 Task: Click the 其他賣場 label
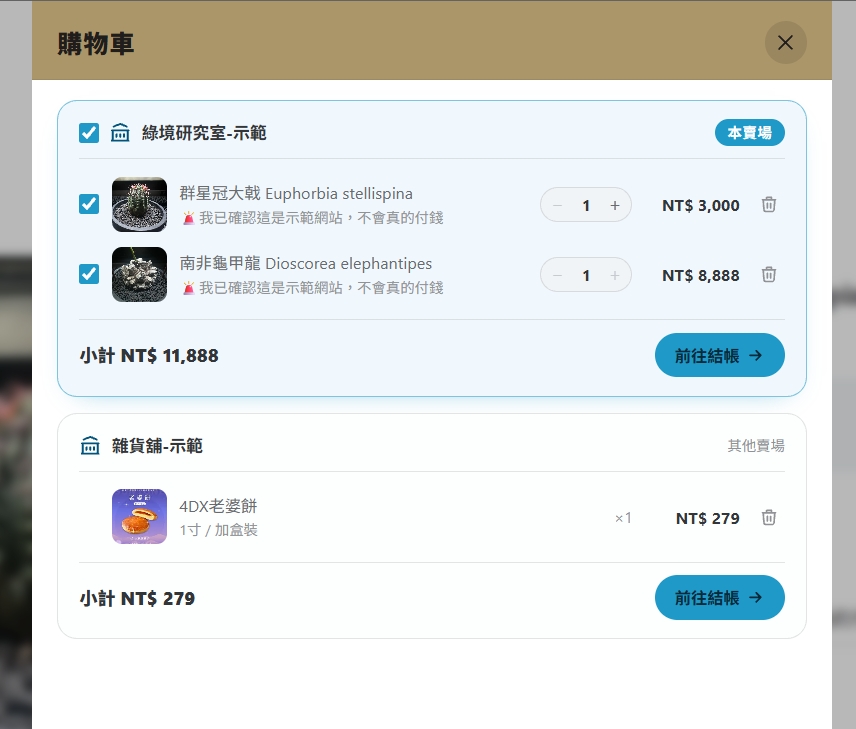click(x=756, y=446)
